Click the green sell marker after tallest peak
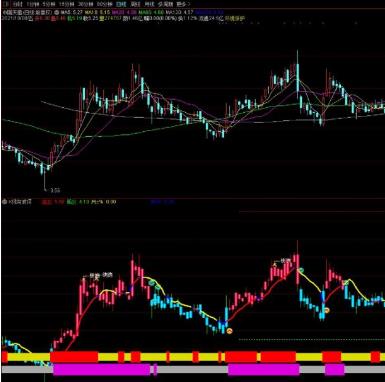 (x=301, y=270)
